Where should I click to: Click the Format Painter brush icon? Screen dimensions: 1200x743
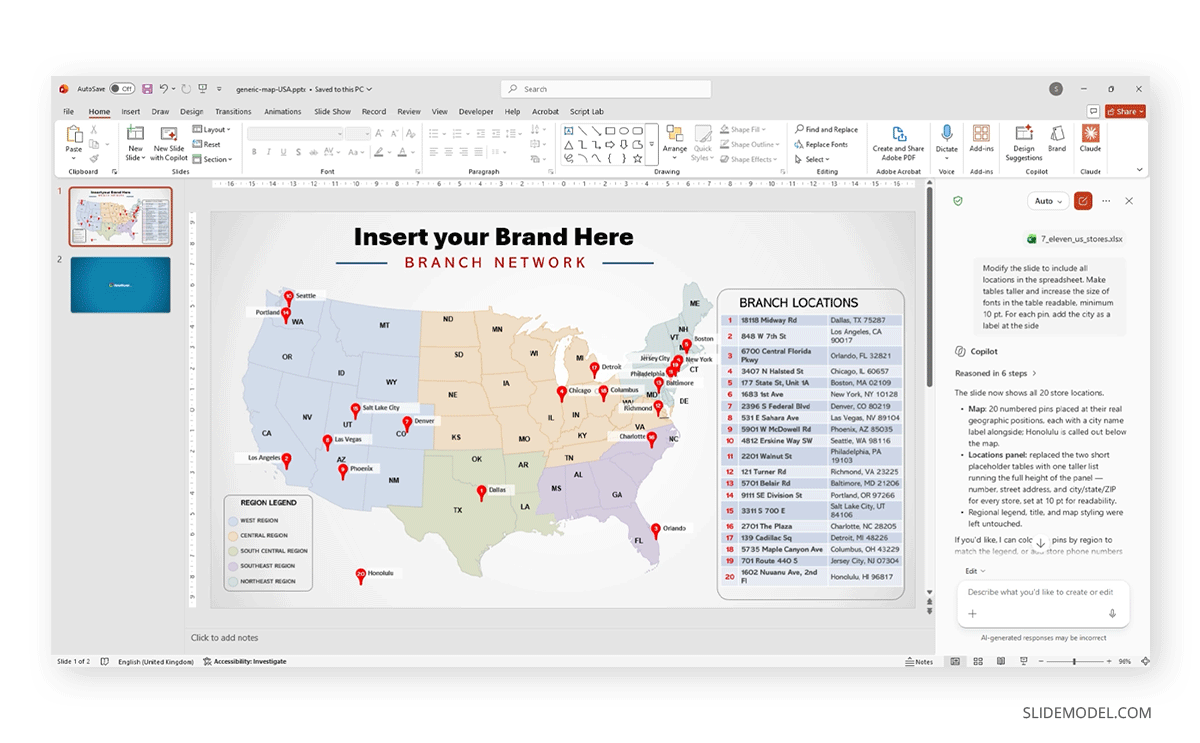pos(94,158)
